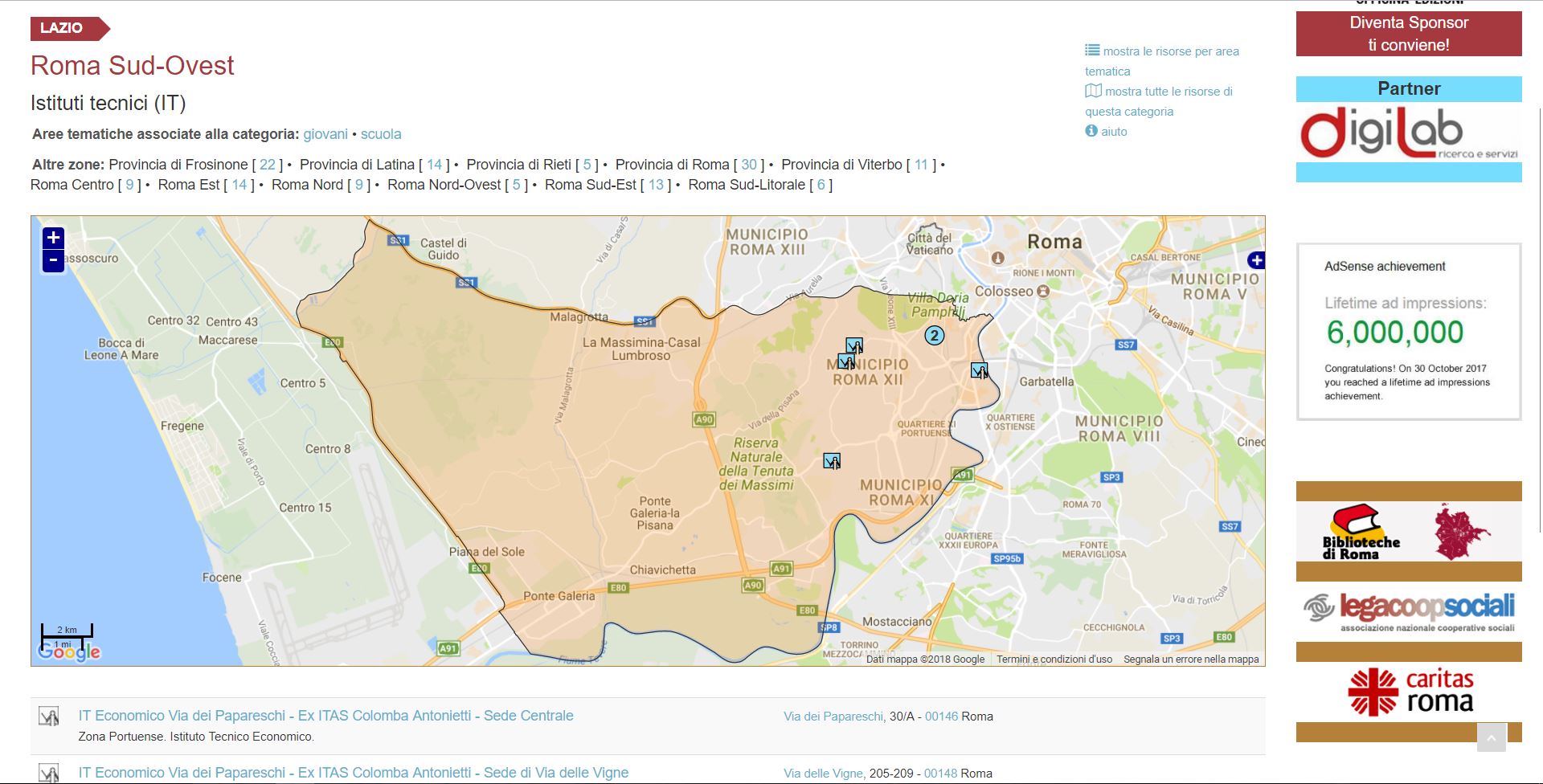Open Provincia di Latina count 14

[435, 165]
